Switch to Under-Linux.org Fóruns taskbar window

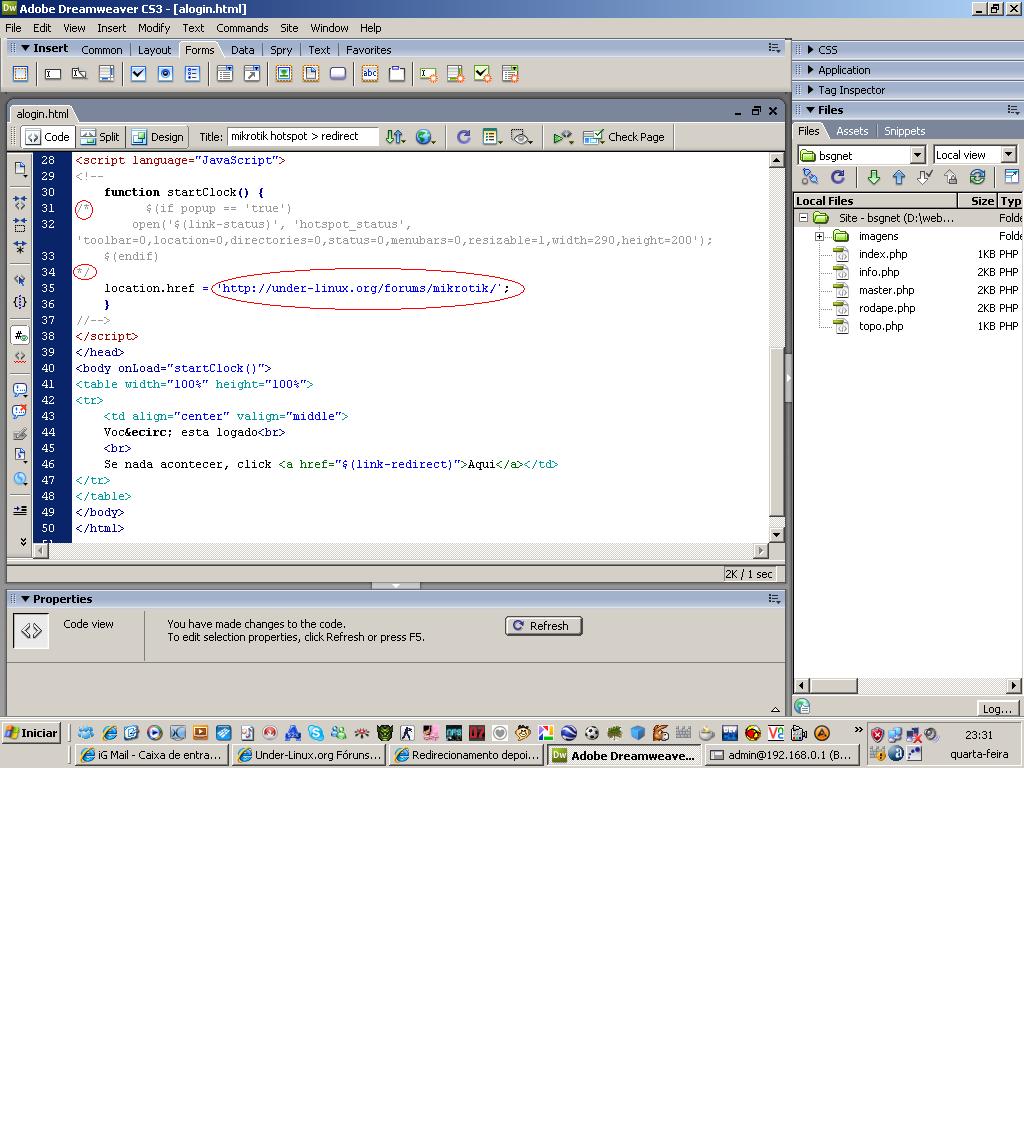pyautogui.click(x=309, y=755)
